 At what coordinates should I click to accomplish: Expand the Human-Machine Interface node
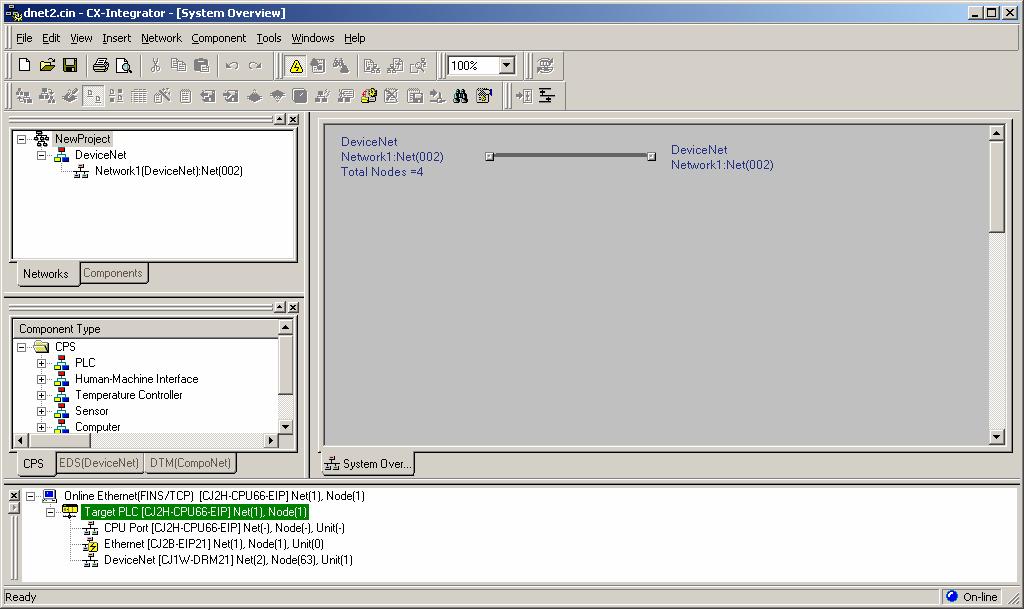click(x=41, y=379)
